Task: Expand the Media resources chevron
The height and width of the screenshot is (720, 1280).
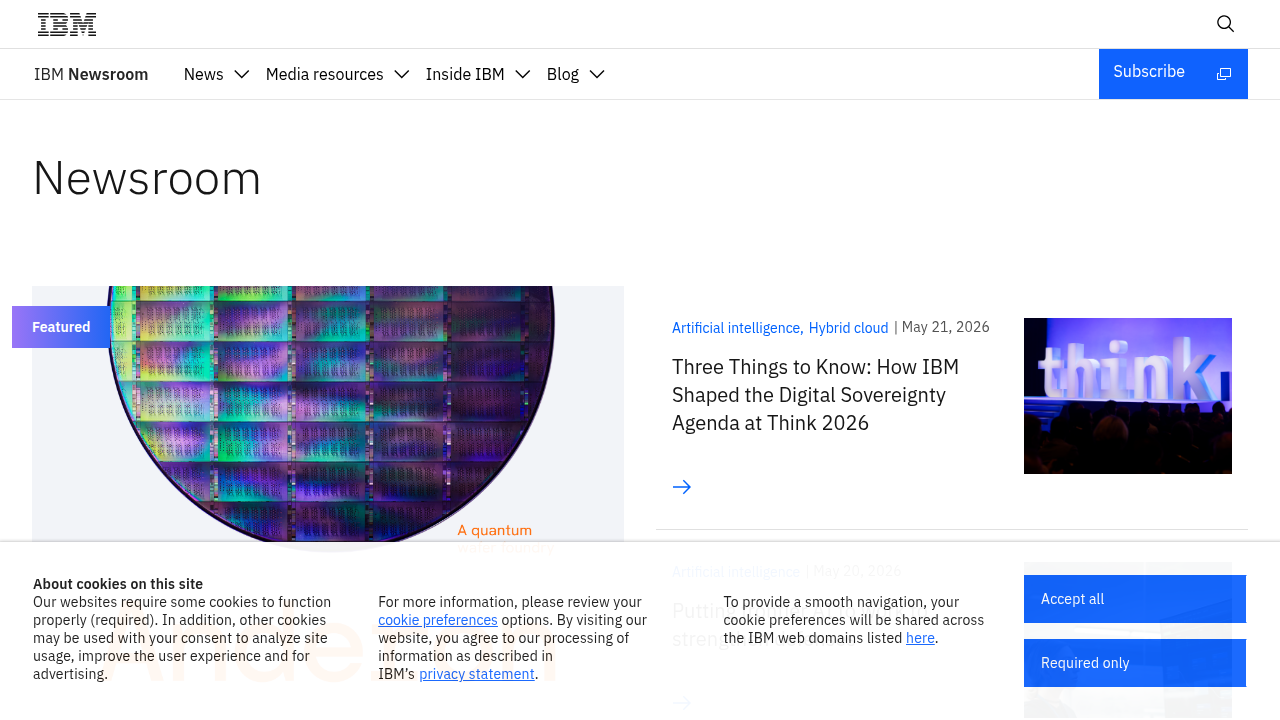Action: click(x=402, y=74)
